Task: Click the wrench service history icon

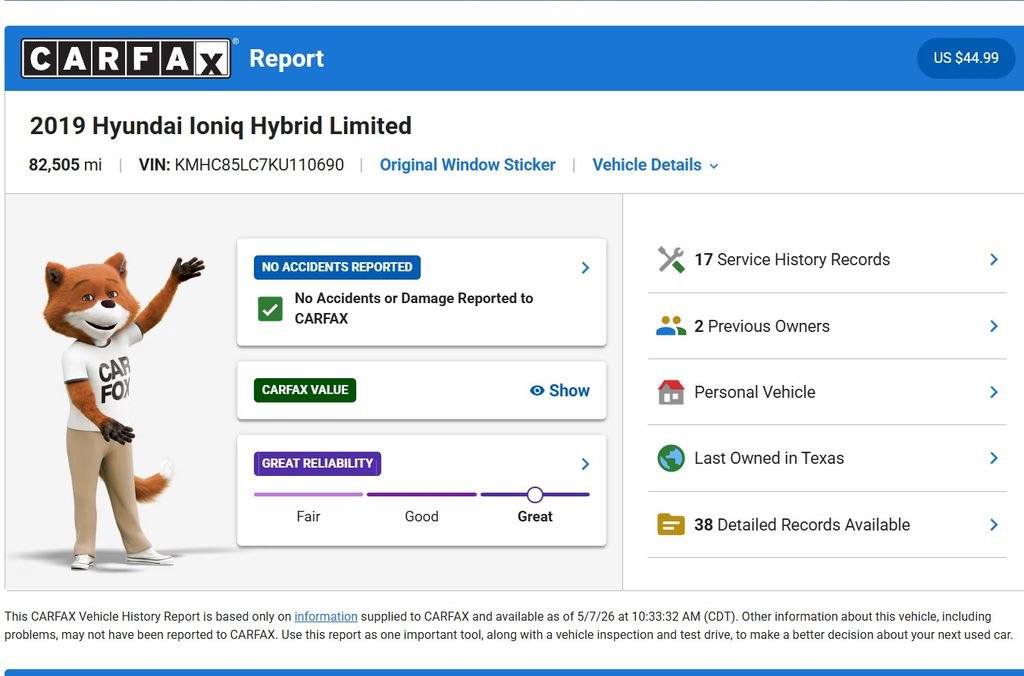Action: [671, 260]
